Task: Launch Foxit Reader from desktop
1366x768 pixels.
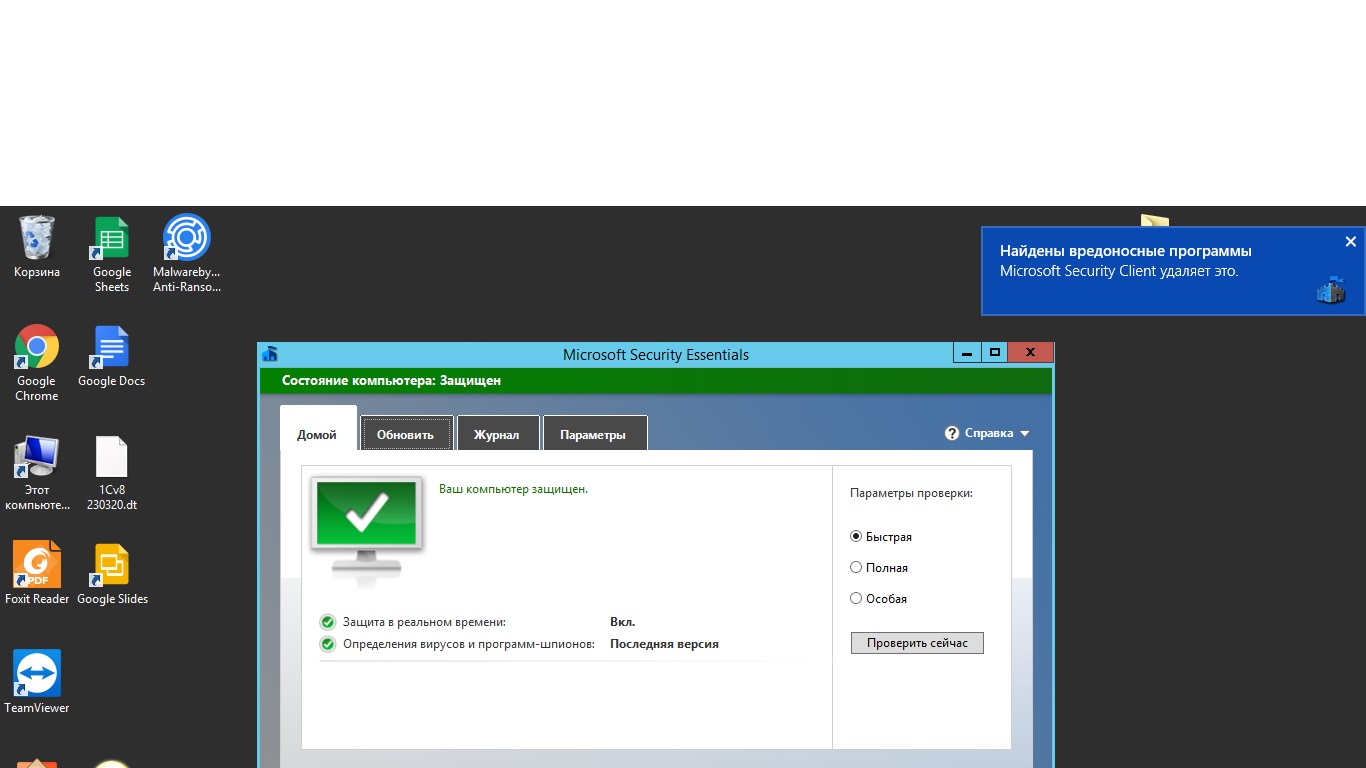Action: [x=37, y=573]
